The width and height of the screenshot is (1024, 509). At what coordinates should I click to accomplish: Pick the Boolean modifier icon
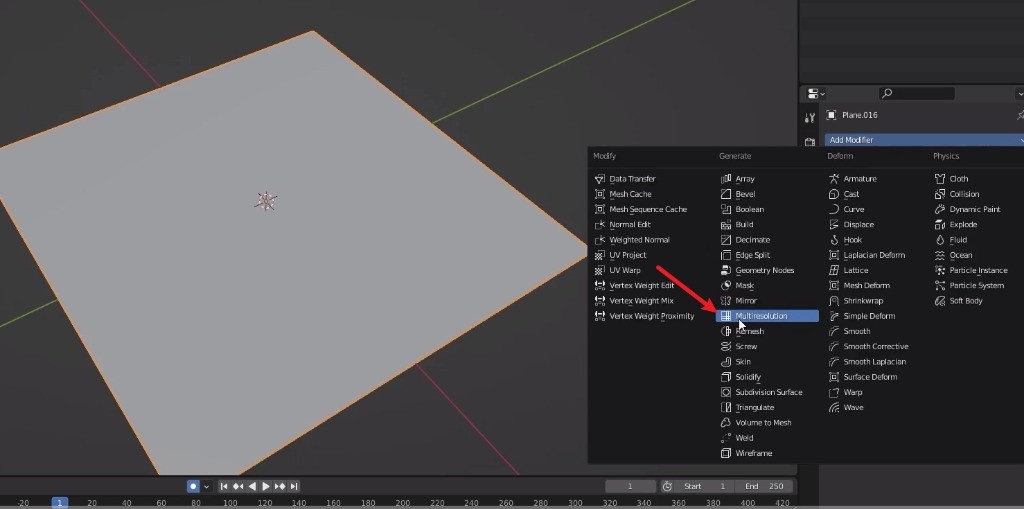[x=726, y=209]
